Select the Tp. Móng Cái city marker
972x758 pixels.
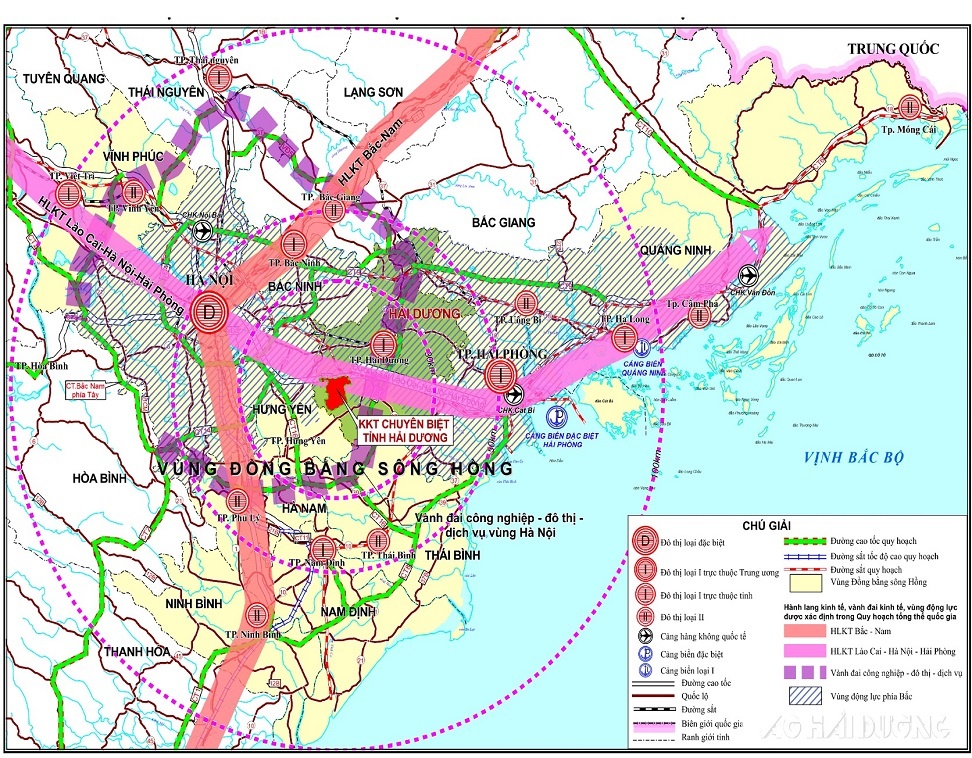909,107
